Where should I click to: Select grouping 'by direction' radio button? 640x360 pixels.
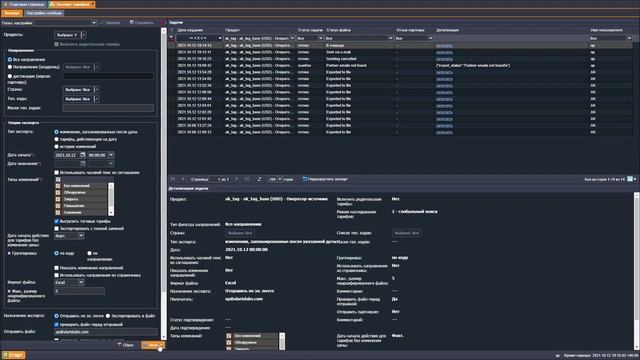coord(89,253)
